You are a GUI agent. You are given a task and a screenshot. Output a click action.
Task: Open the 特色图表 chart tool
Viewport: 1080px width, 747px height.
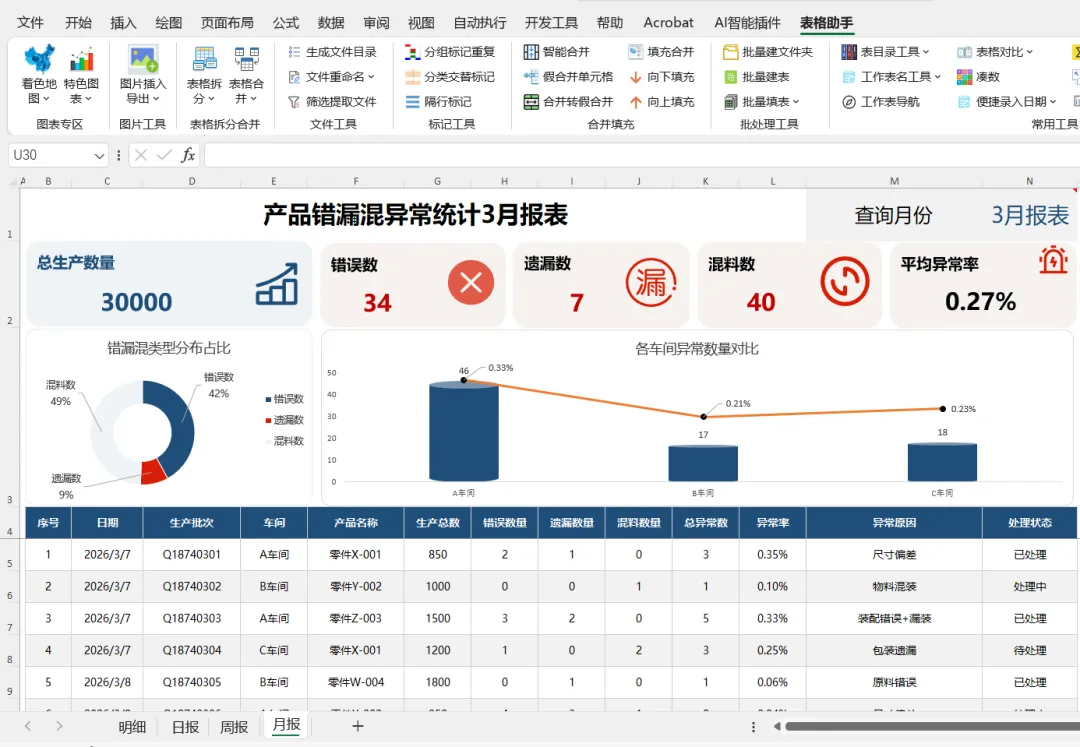pos(81,74)
